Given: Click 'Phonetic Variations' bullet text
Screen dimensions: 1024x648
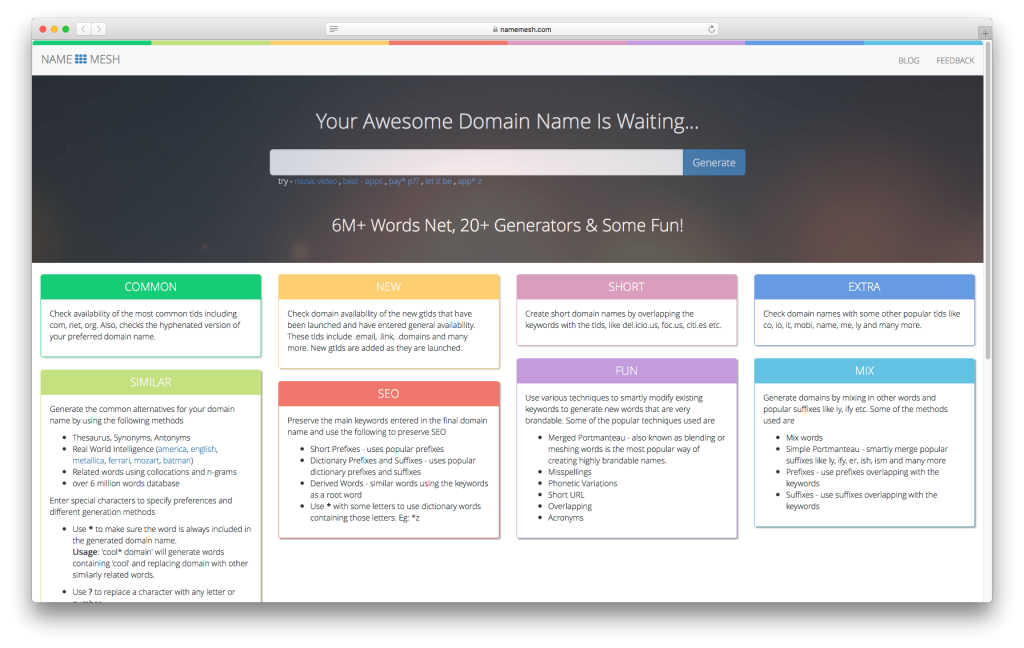Looking at the screenshot, I should tap(583, 483).
